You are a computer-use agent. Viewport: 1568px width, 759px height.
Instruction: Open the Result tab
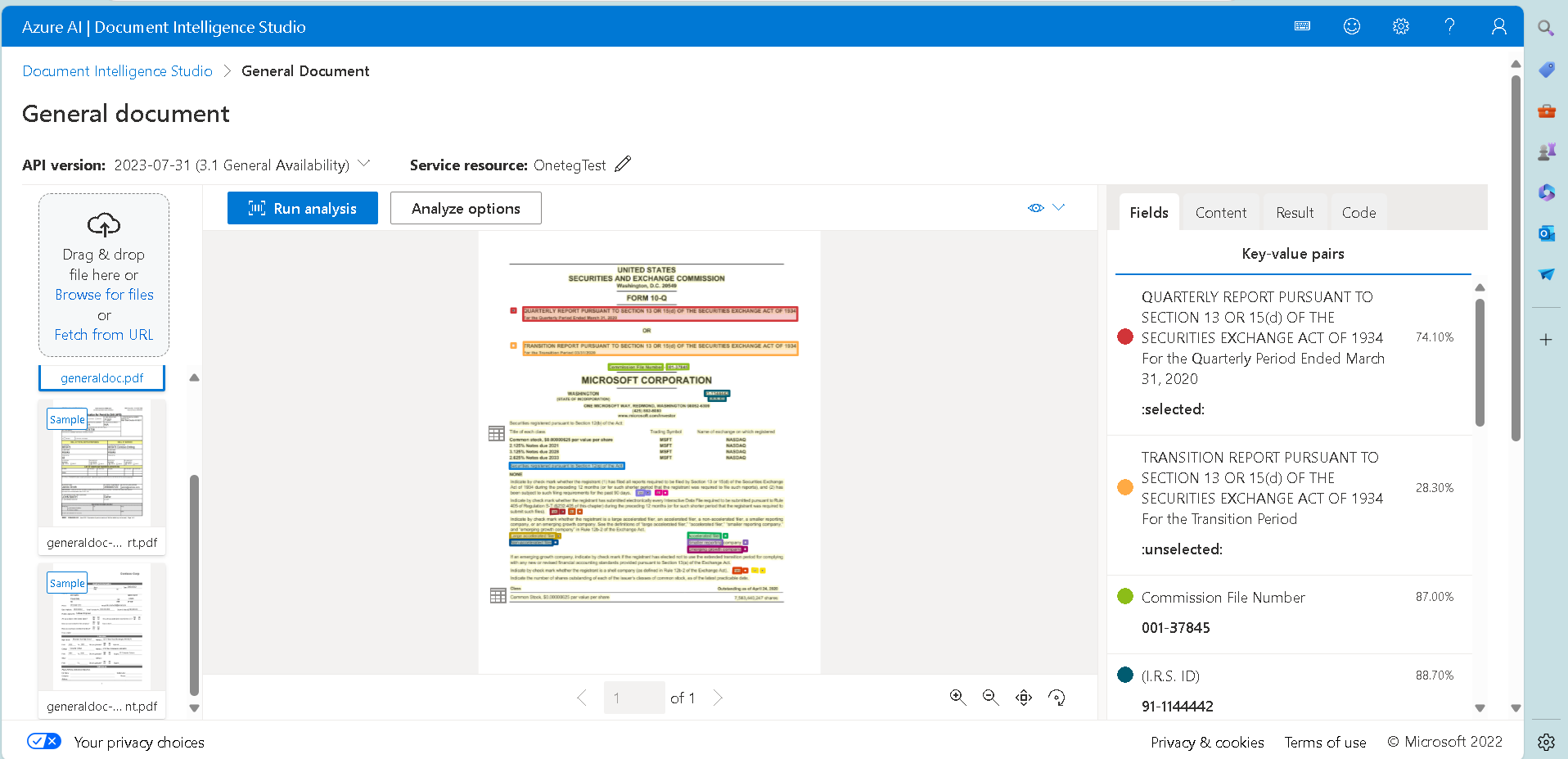(1294, 213)
